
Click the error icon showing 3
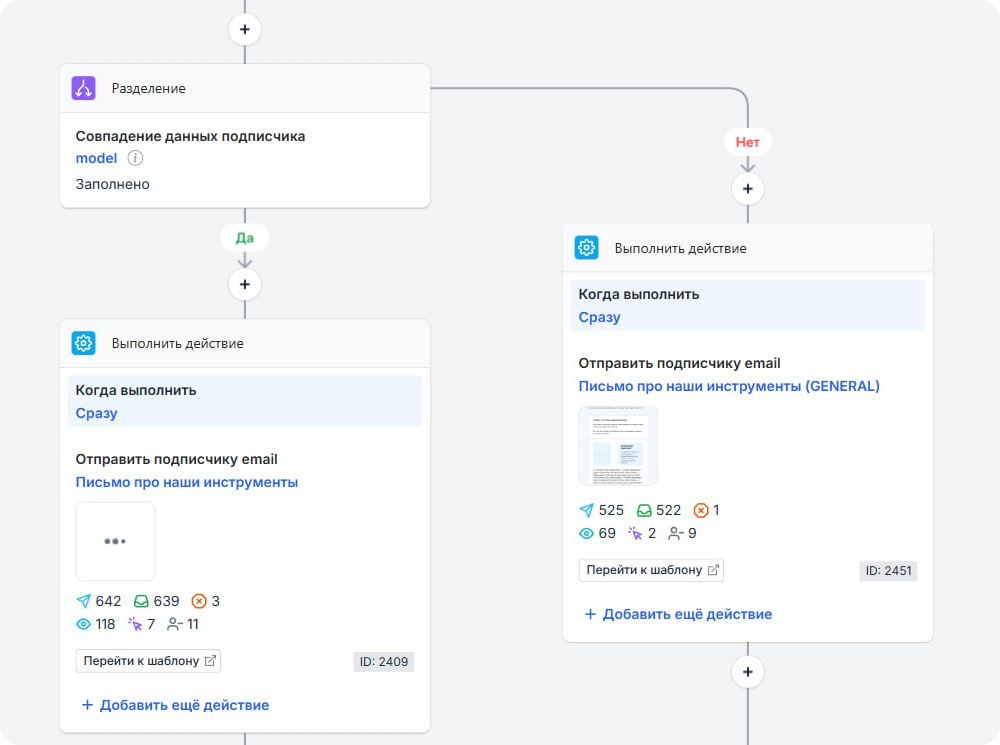tap(198, 601)
